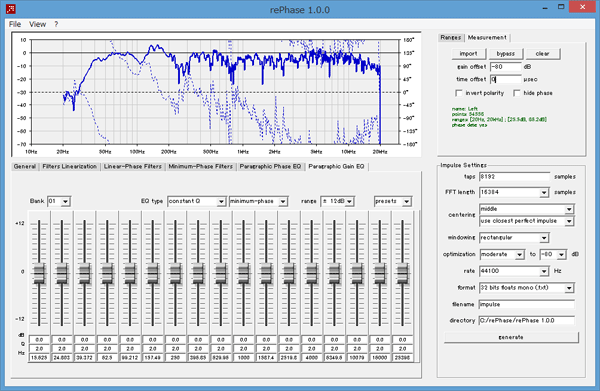Switch to the Ranges tab
The width and height of the screenshot is (600, 391).
coord(451,37)
